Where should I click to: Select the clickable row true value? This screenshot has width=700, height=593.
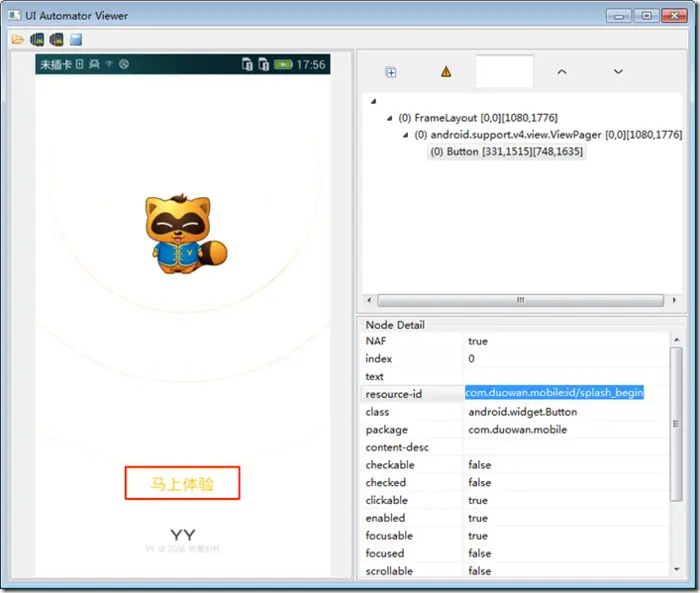tap(478, 501)
